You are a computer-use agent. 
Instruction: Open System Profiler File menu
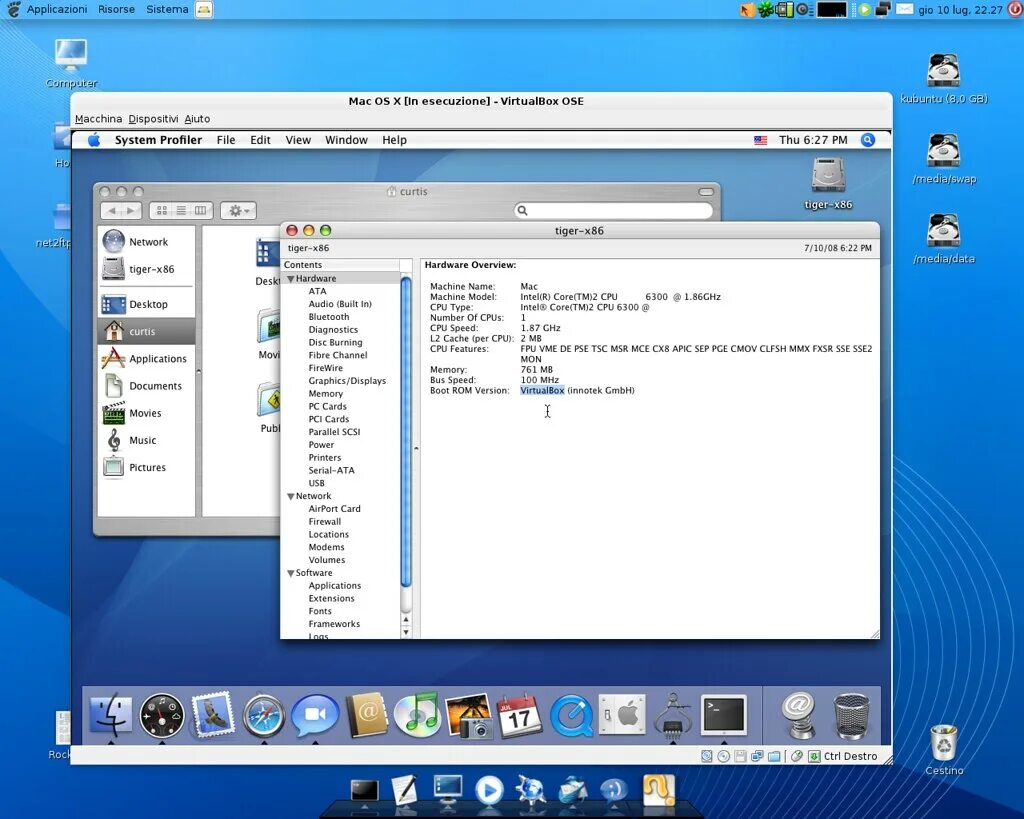[226, 140]
